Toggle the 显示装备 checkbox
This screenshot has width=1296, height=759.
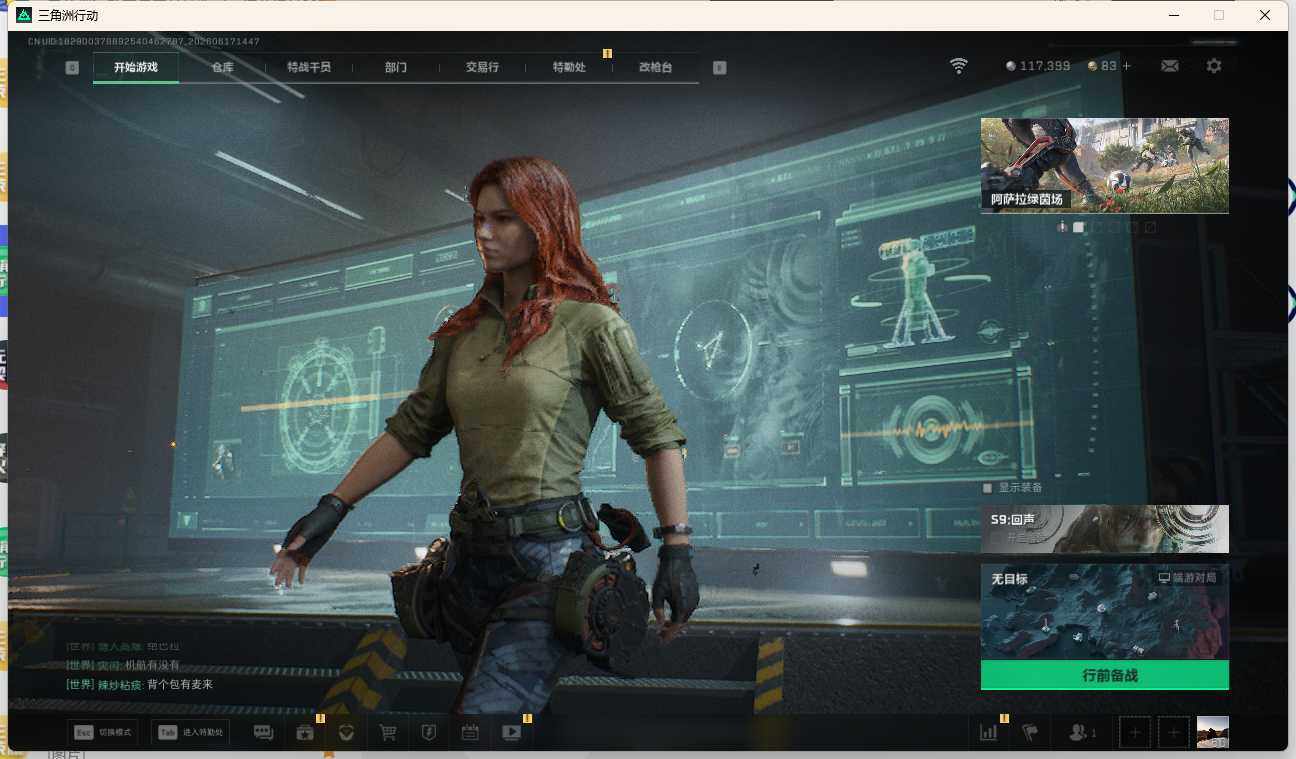click(988, 488)
